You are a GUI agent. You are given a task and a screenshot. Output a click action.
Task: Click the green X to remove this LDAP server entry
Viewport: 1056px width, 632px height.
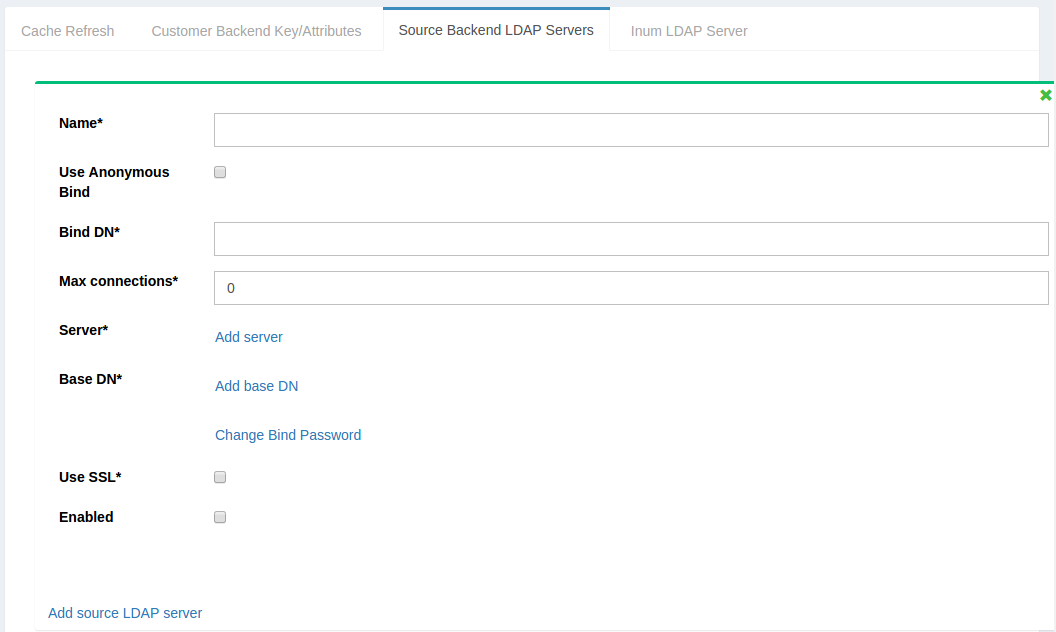pos(1046,95)
